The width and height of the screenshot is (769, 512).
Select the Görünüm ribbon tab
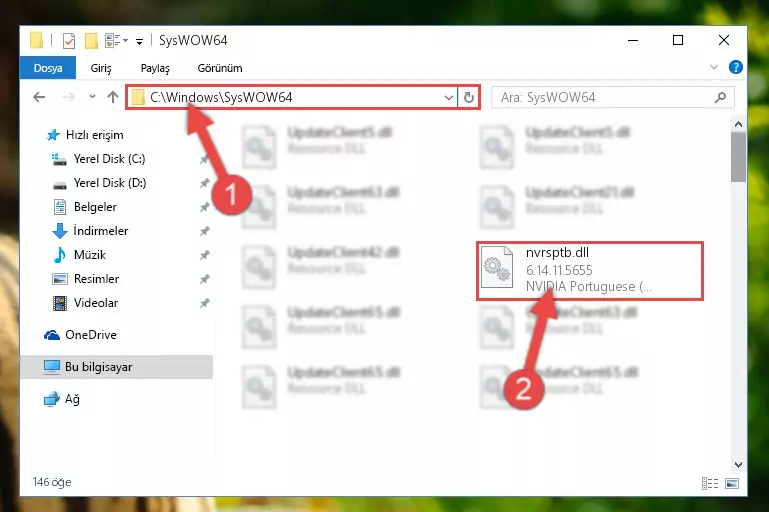220,68
